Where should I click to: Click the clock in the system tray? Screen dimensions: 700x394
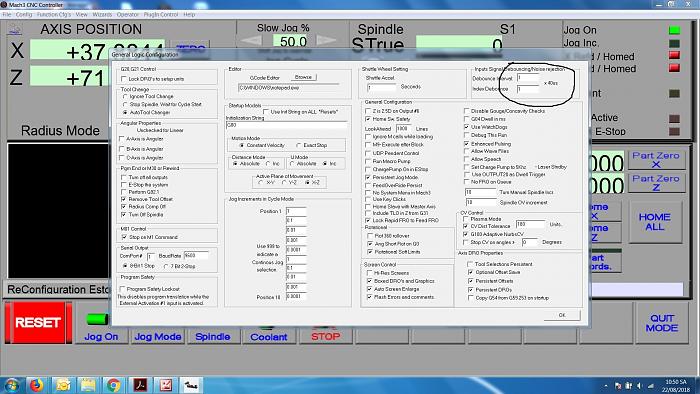[x=676, y=386]
